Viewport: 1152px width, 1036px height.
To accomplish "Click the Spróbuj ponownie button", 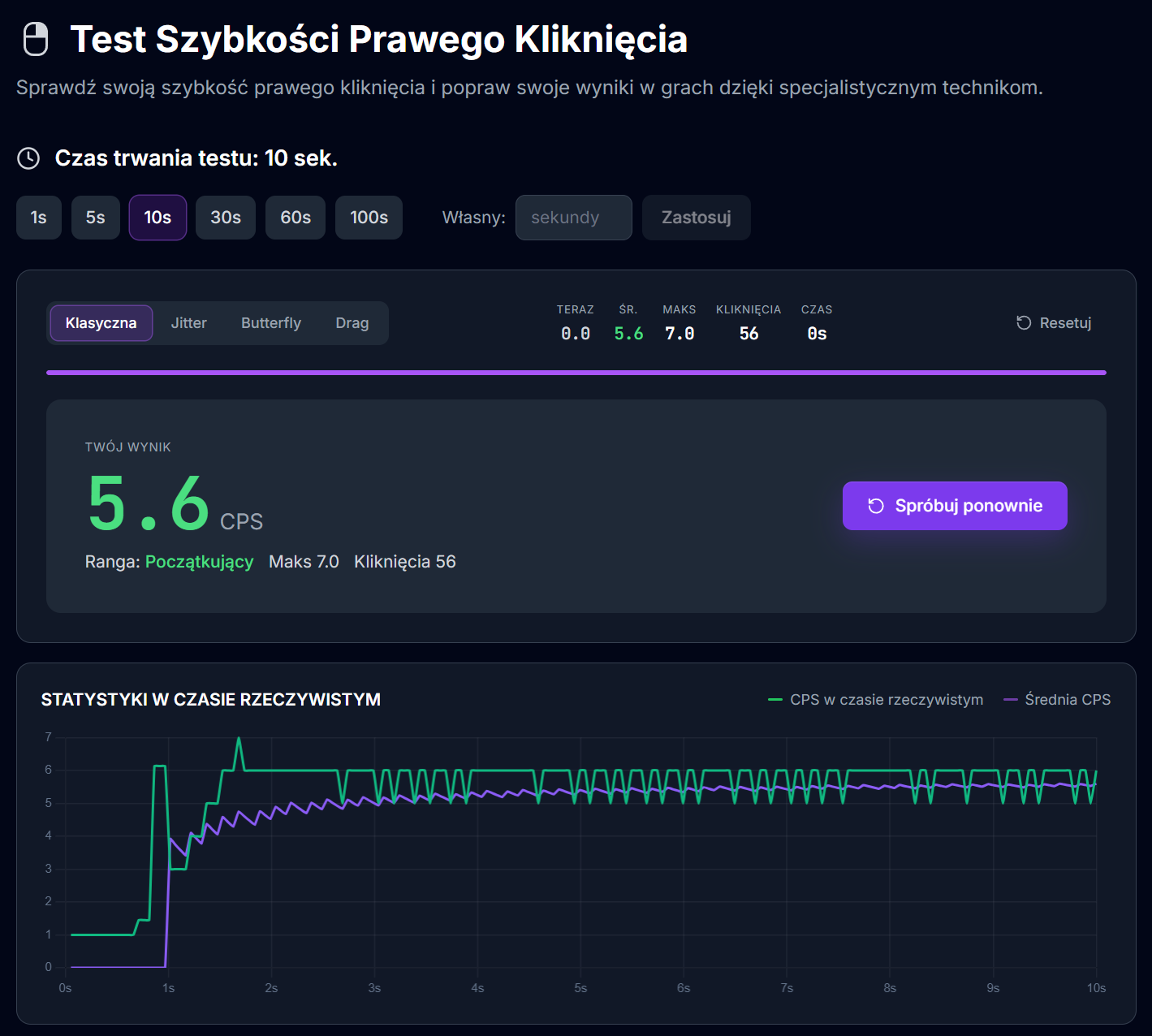I will [x=955, y=506].
